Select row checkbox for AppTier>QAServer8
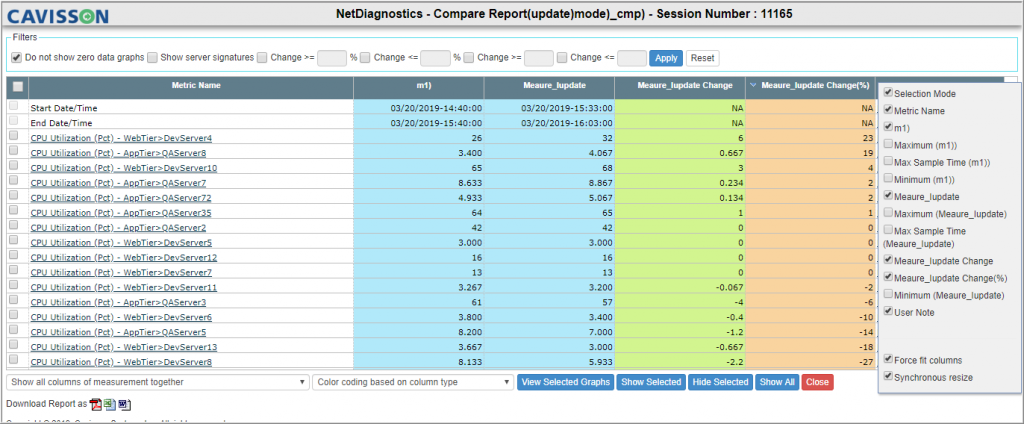Image resolution: width=1024 pixels, height=424 pixels. pos(14,152)
